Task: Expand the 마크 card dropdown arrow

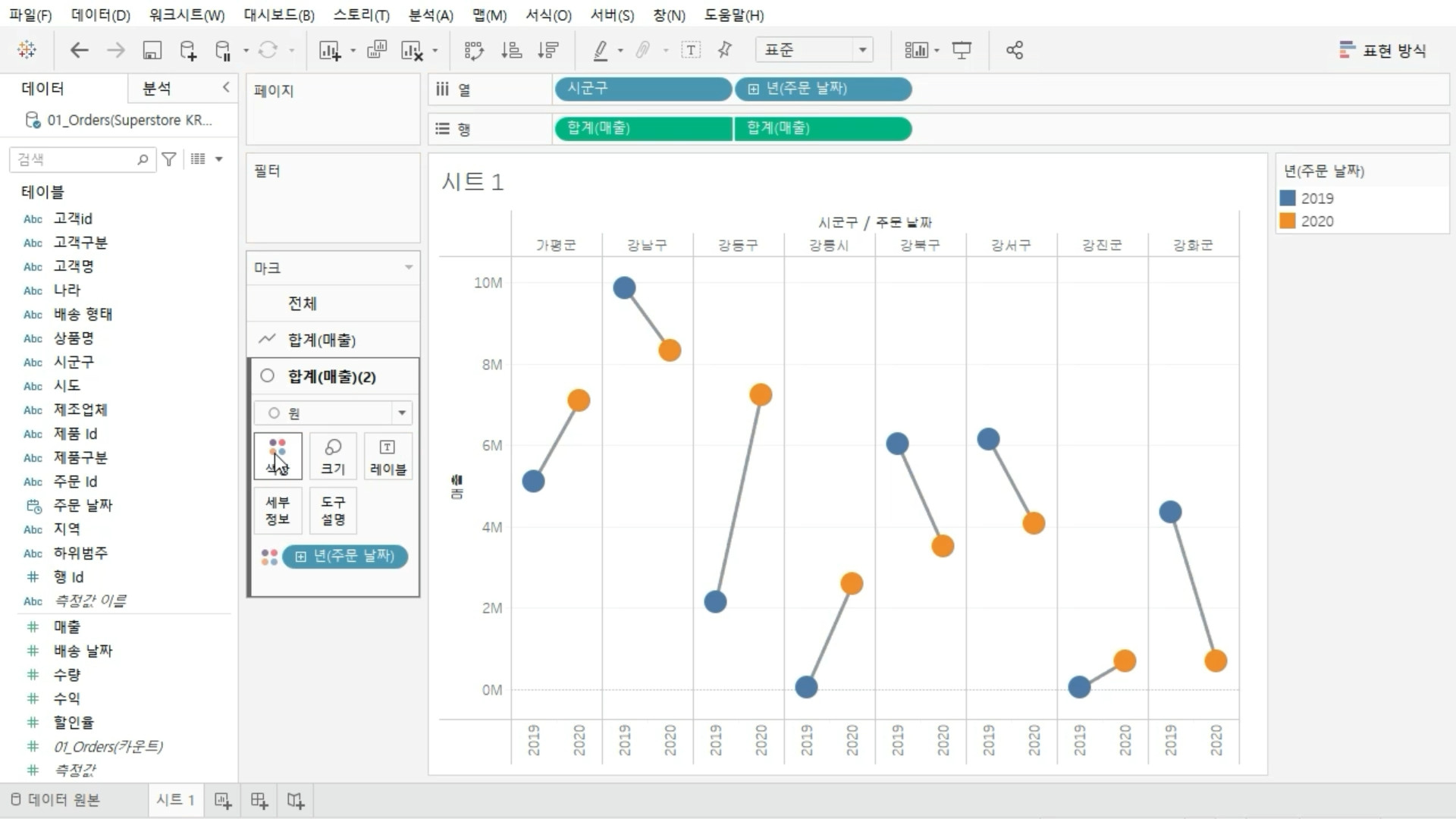Action: (409, 268)
